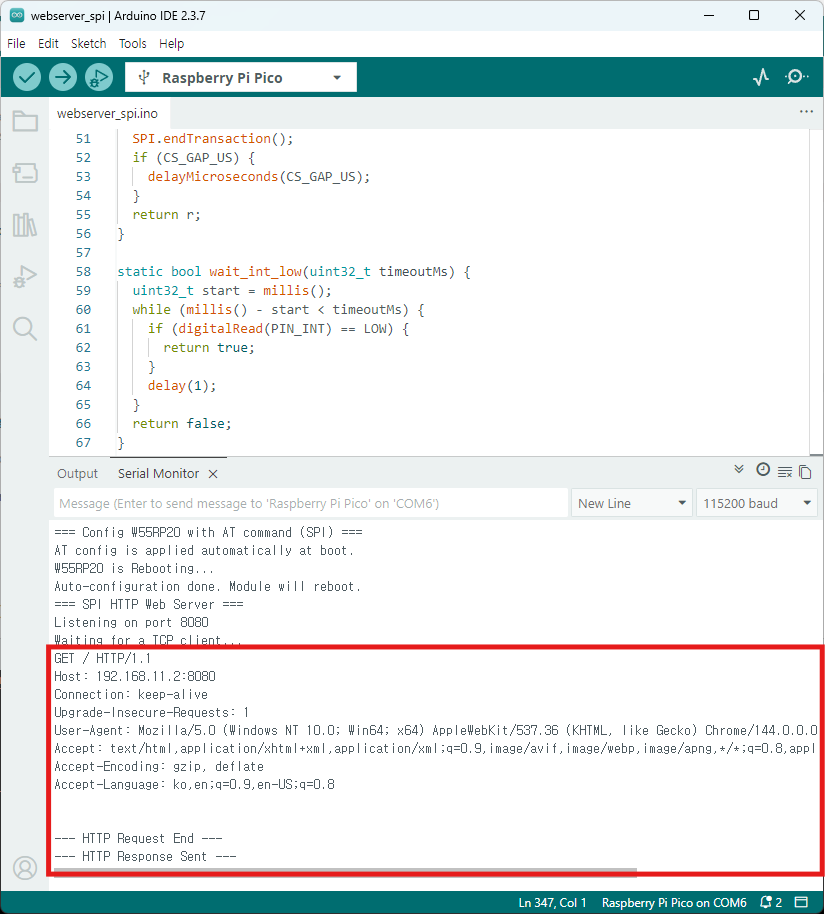The image size is (825, 914).
Task: Open the Sketchbook folder panel
Action: [x=25, y=122]
